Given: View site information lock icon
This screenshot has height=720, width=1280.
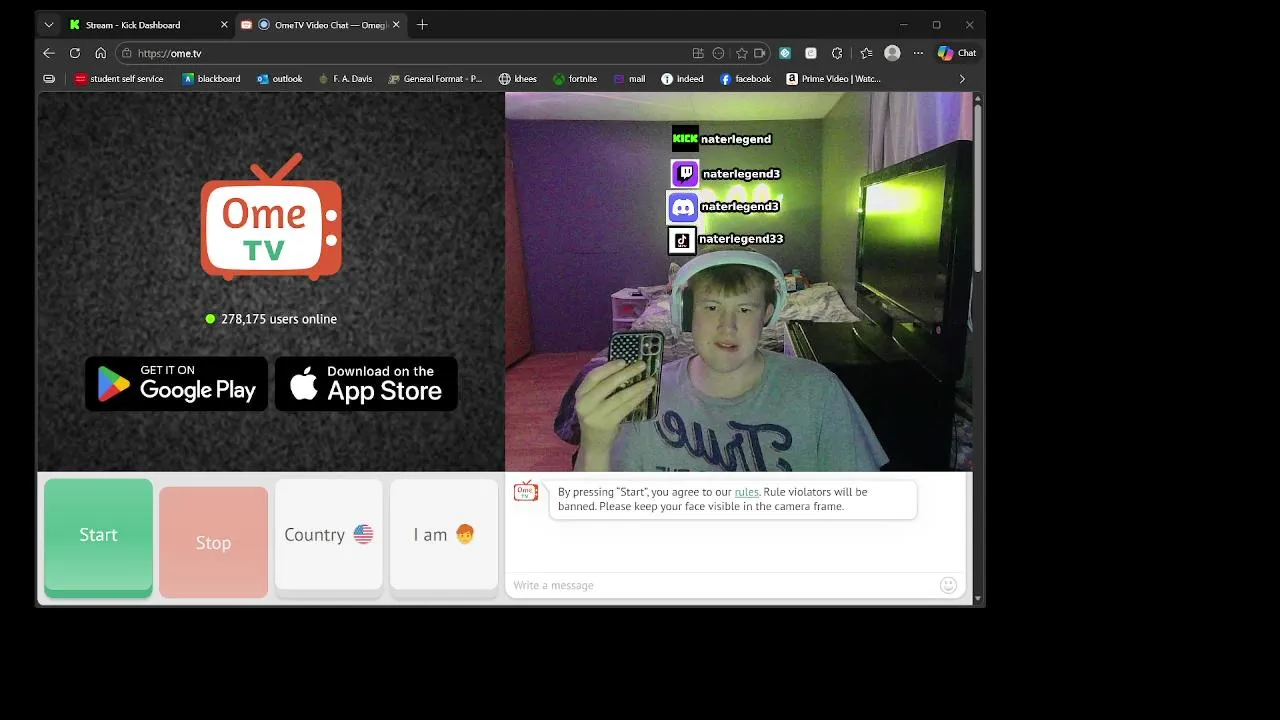Looking at the screenshot, I should click(x=126, y=53).
